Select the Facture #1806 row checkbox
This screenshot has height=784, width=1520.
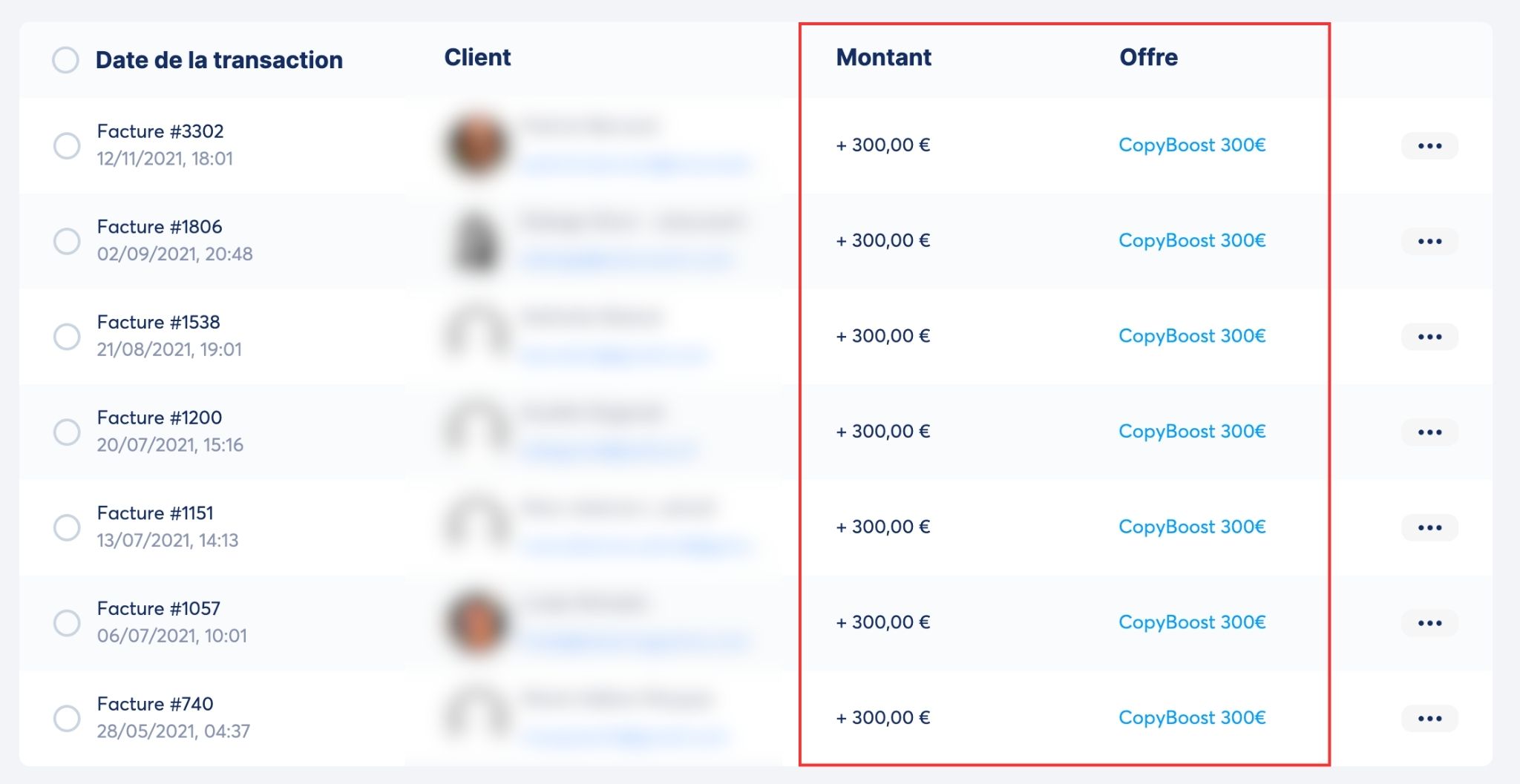[67, 241]
